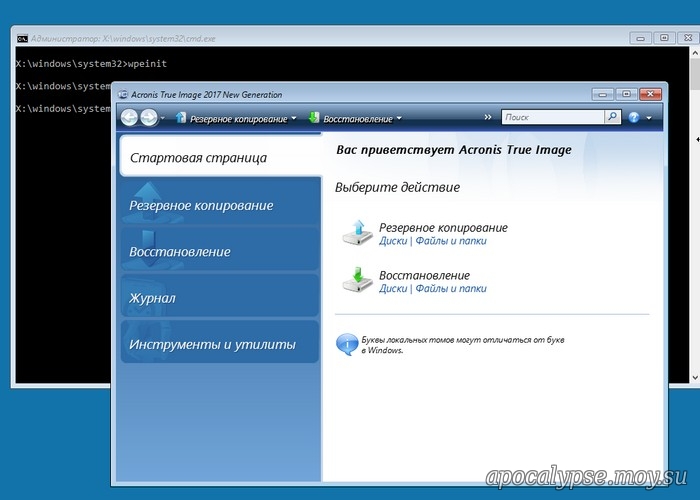700x500 pixels.
Task: Click the Диски link under Резервное копирование
Action: click(392, 241)
